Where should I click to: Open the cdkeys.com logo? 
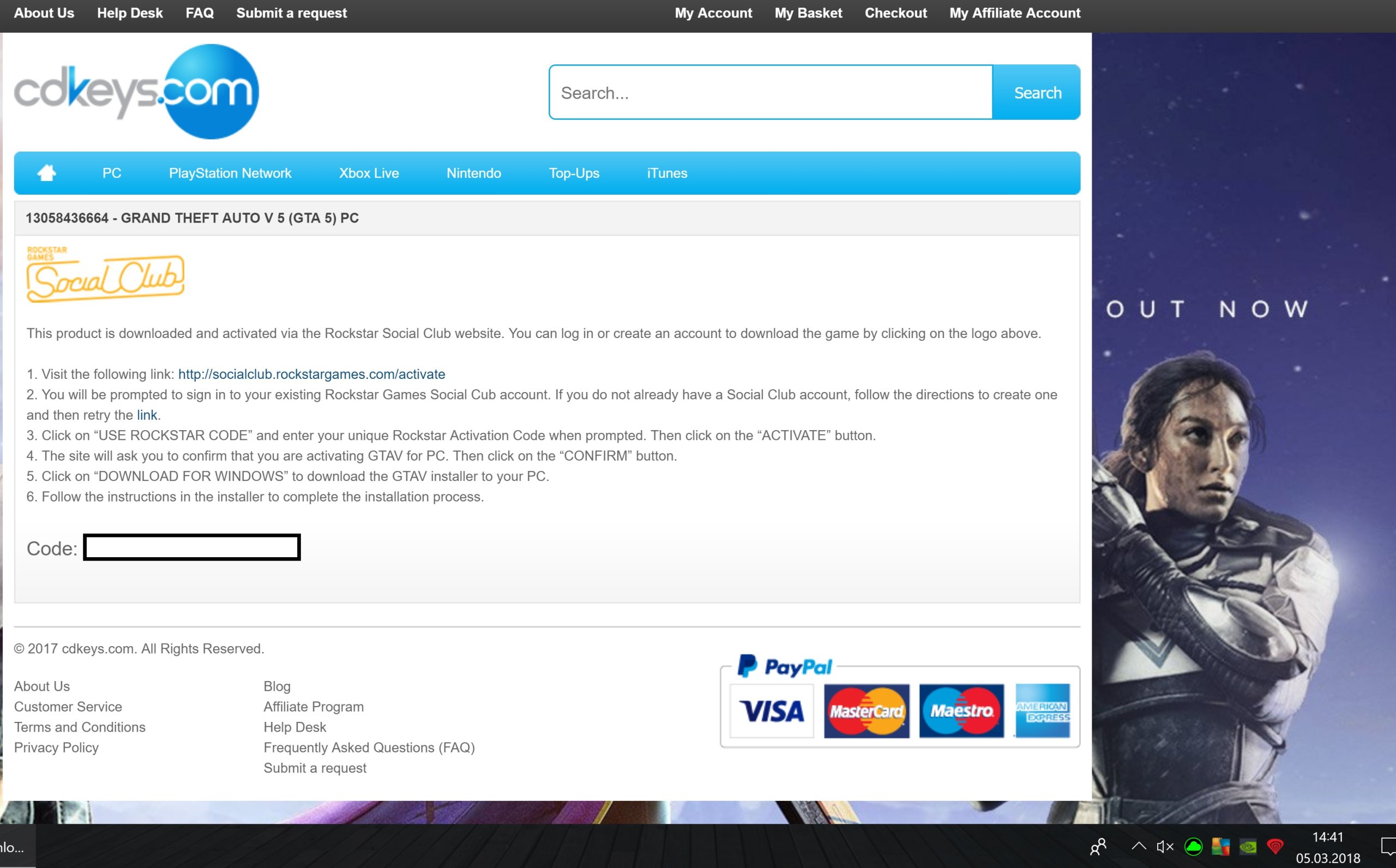(x=137, y=92)
